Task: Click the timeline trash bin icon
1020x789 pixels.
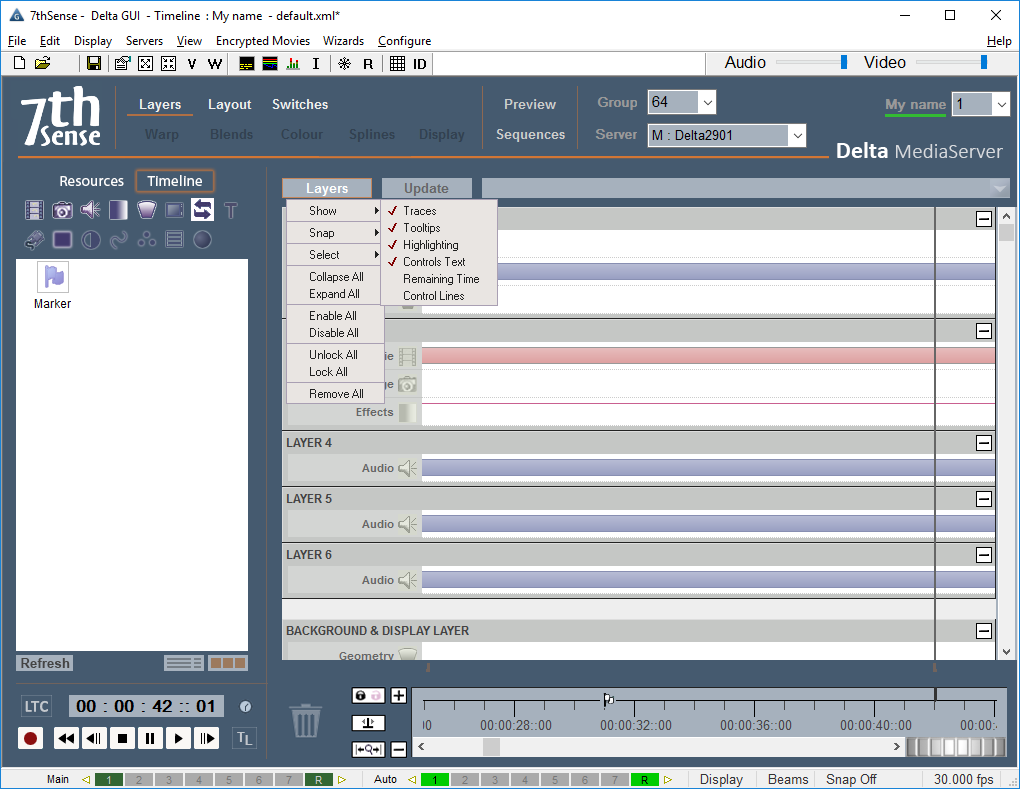Action: [306, 719]
